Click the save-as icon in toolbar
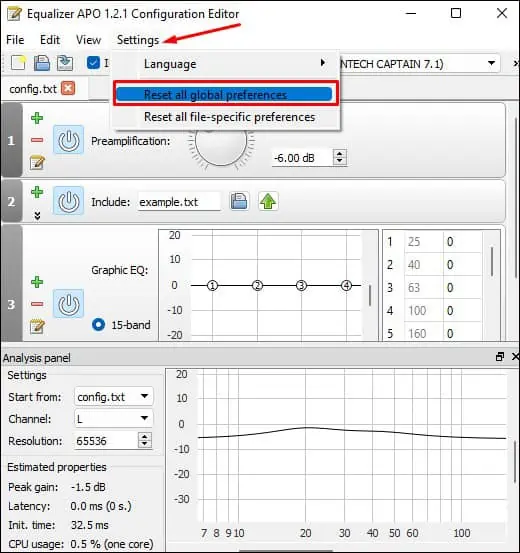Viewport: 520px width, 553px height. [x=65, y=63]
